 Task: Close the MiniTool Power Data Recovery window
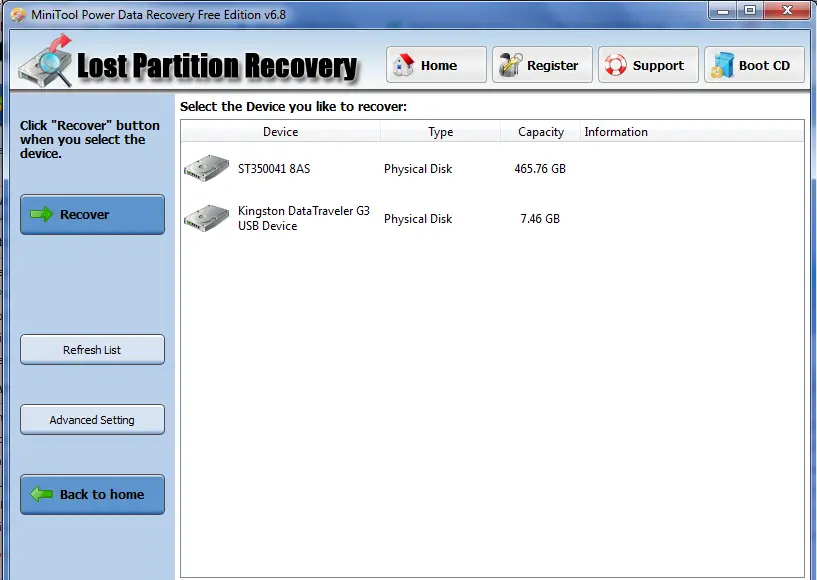[787, 10]
